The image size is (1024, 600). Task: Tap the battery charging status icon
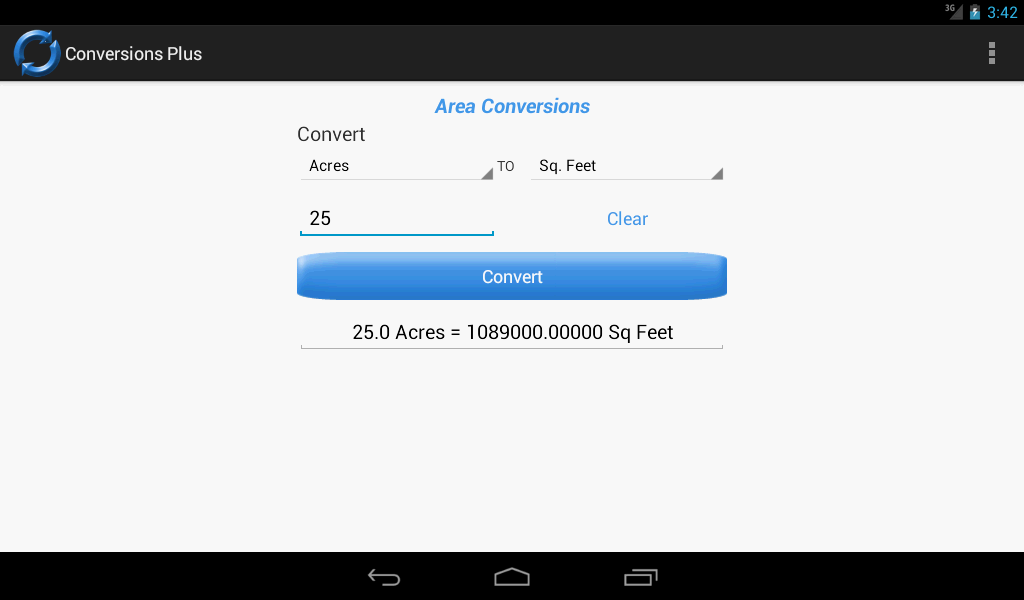[x=974, y=12]
